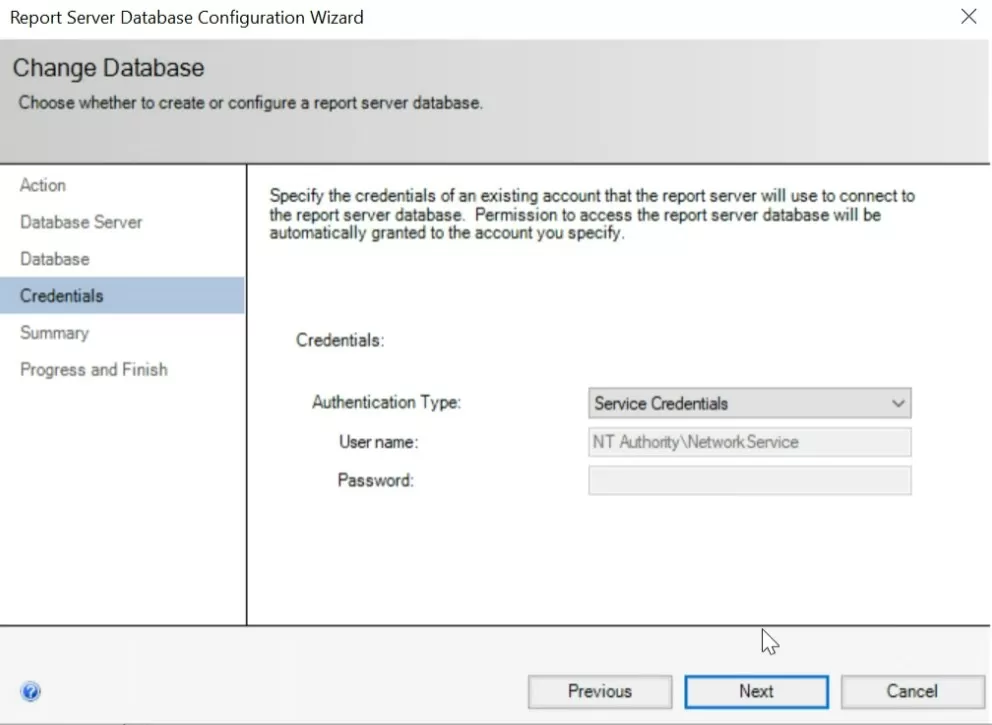Screen dimensions: 992x725
Task: Go to the Database Server step
Action: click(80, 222)
